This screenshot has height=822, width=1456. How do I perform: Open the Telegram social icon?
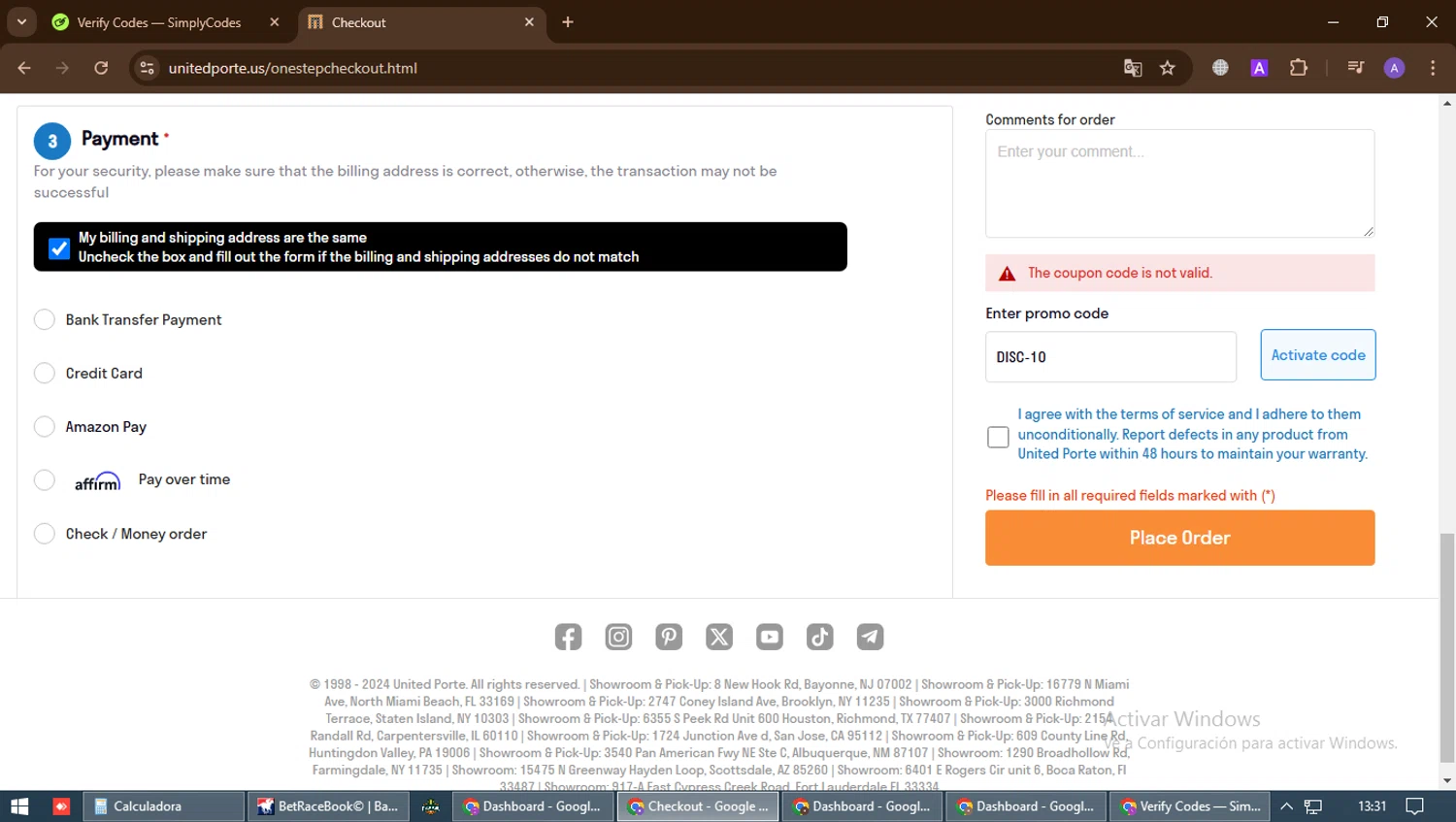click(871, 637)
